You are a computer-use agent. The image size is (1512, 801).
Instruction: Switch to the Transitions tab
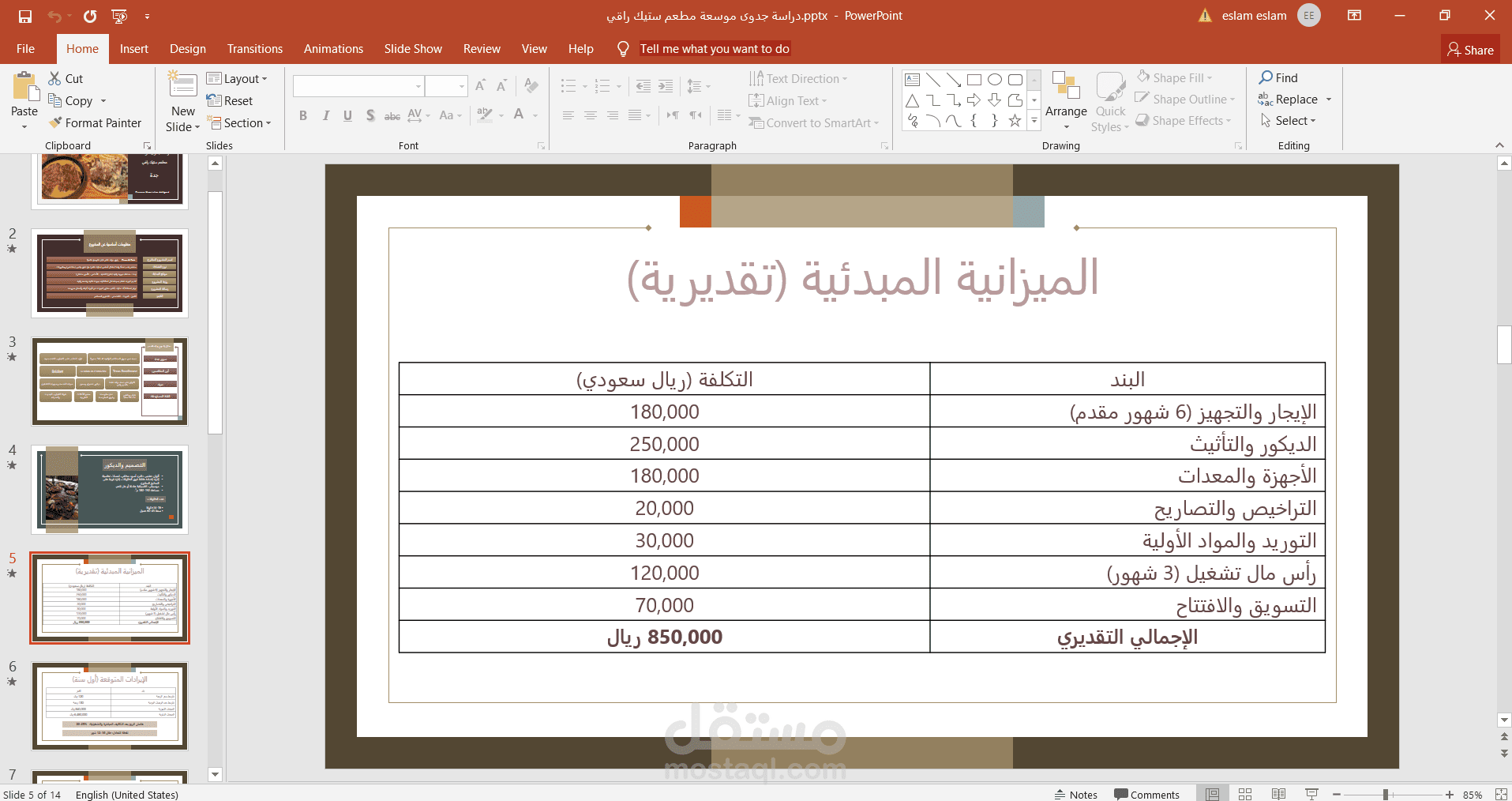pos(255,49)
